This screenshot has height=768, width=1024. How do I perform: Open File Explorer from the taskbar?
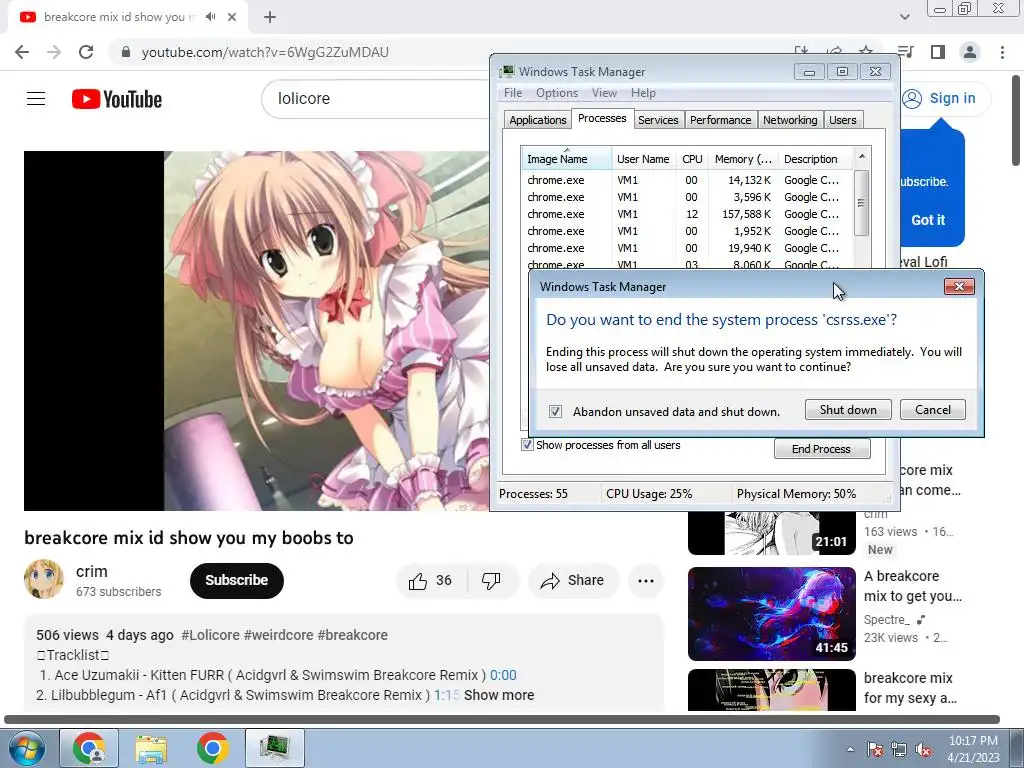pos(151,748)
